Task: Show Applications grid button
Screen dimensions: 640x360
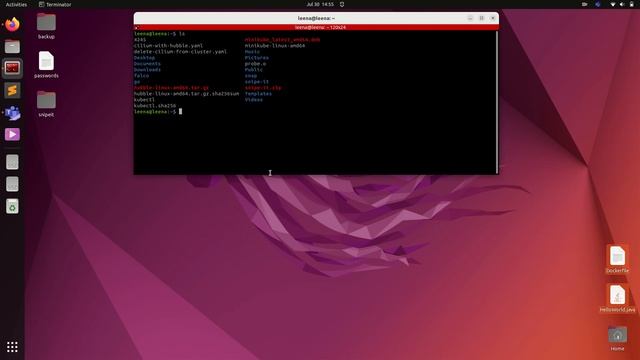Action: (12, 347)
